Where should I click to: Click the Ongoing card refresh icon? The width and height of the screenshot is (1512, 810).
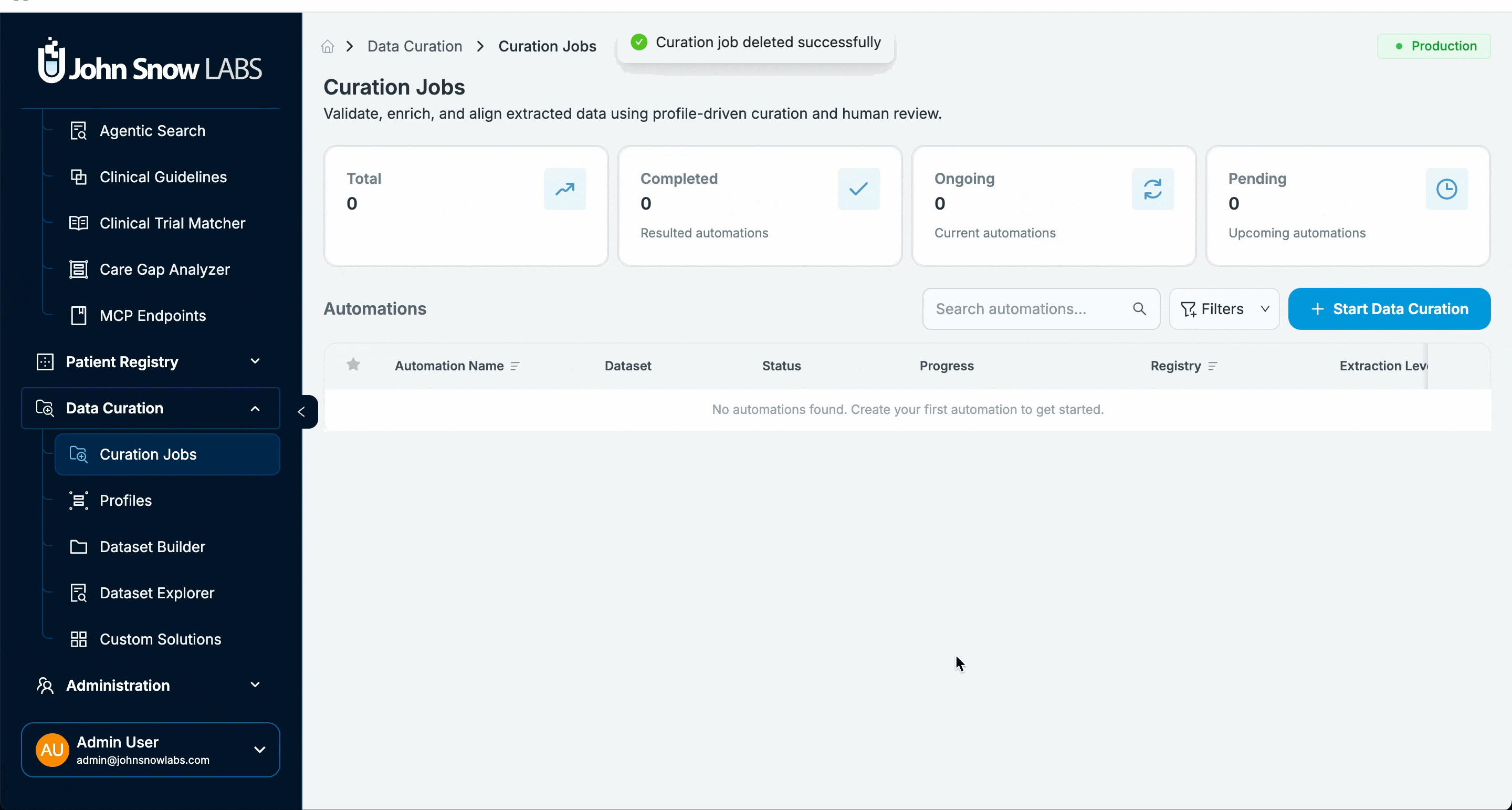[1153, 189]
